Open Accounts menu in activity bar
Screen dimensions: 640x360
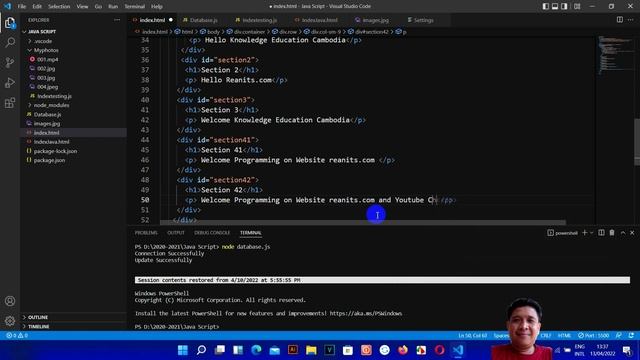[x=10, y=301]
